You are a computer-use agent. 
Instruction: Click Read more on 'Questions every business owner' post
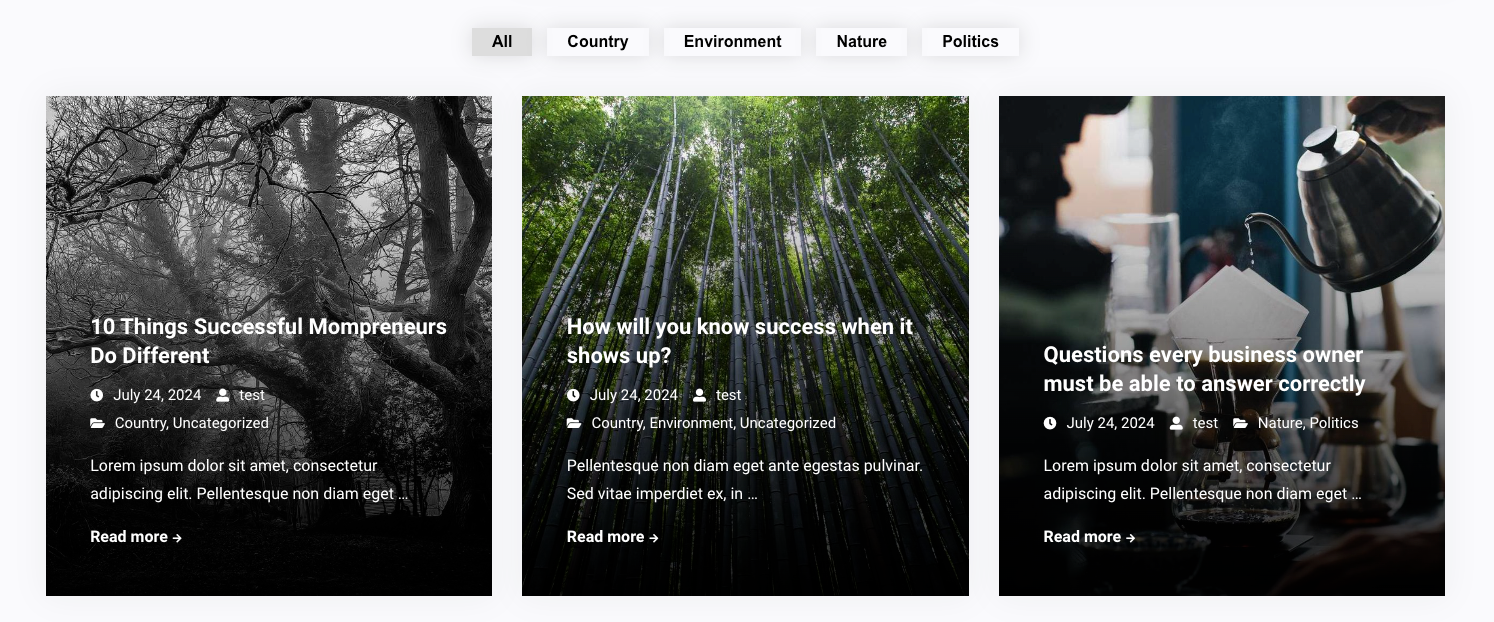pos(1090,537)
